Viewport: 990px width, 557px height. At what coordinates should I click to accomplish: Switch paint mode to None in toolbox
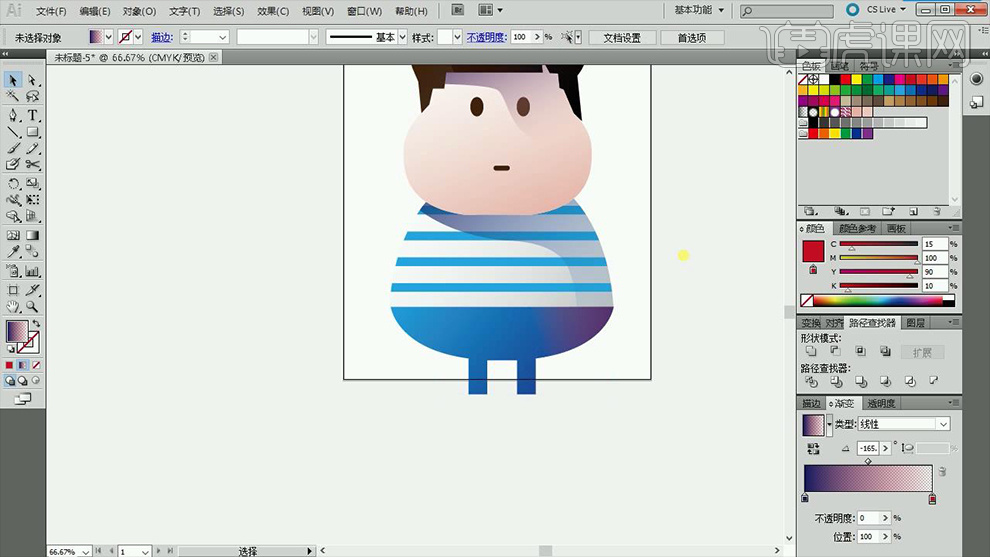(36, 366)
